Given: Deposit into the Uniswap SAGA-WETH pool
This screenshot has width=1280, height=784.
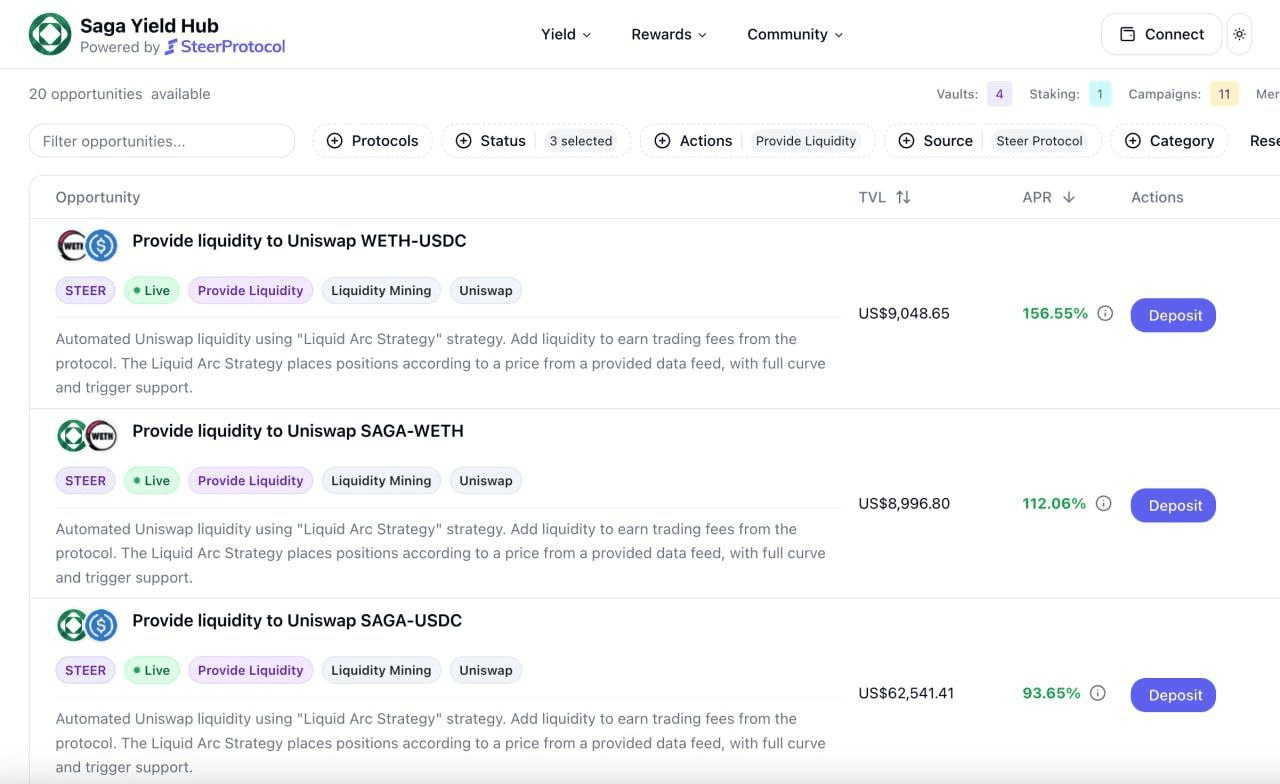Looking at the screenshot, I should click(1173, 505).
